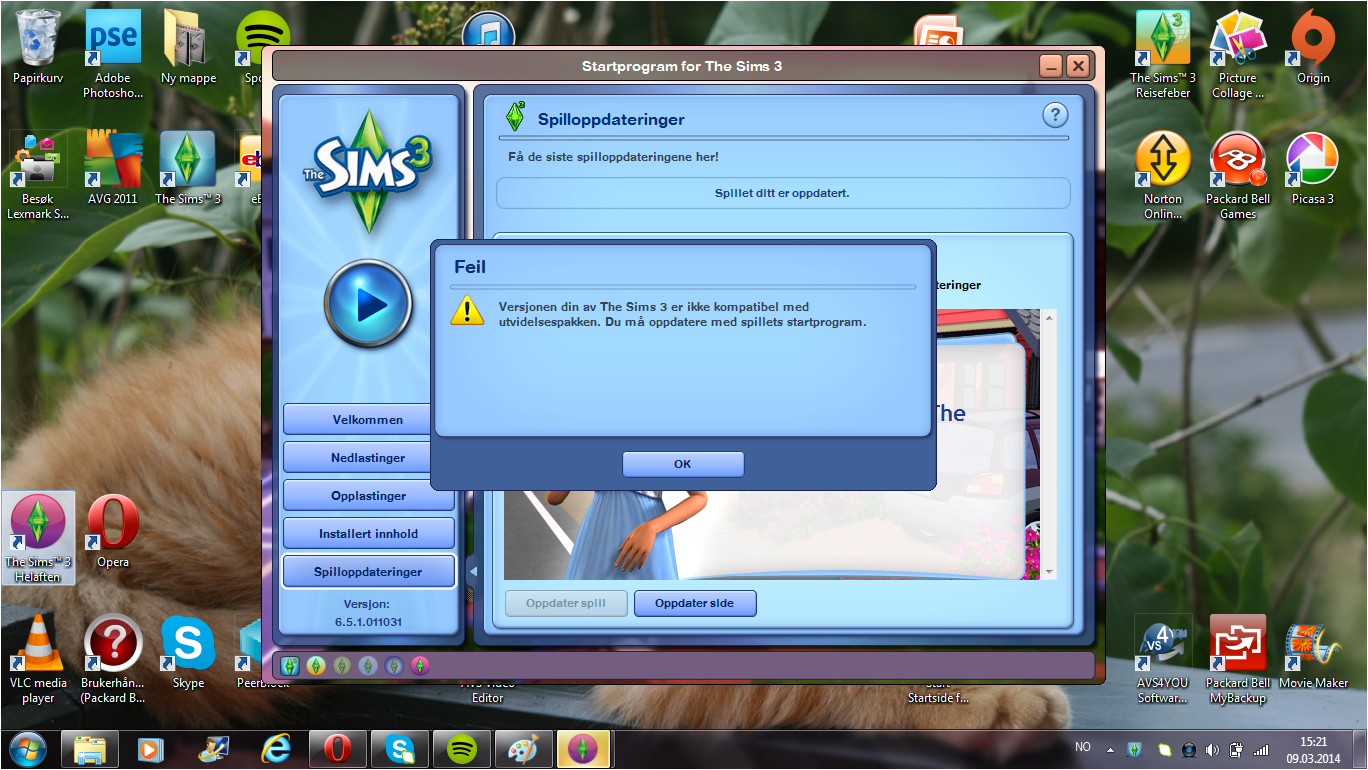Open AVG 2011 desktop icon
Image resolution: width=1368 pixels, height=770 pixels.
(x=113, y=167)
